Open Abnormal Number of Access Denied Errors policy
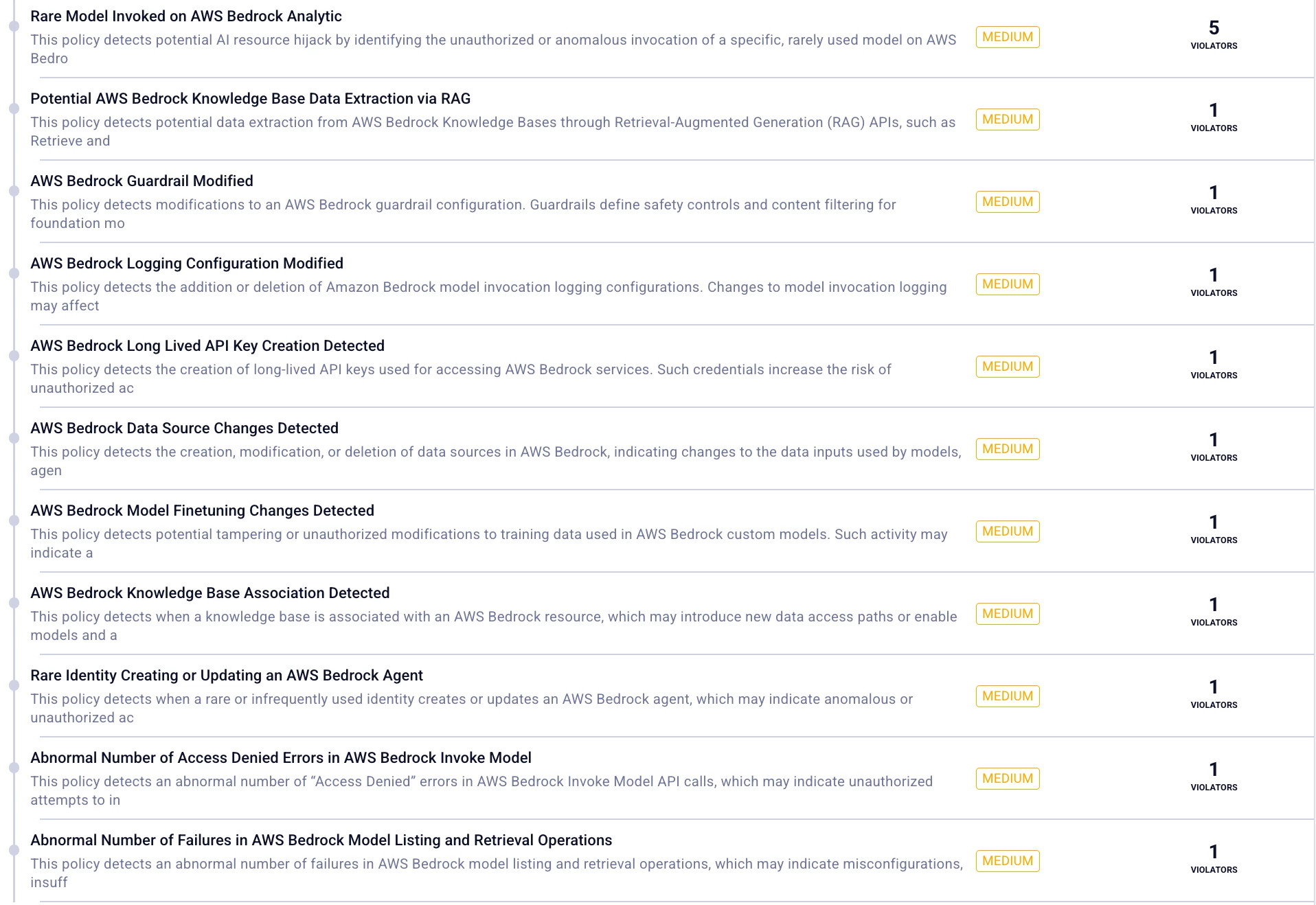Image resolution: width=1316 pixels, height=905 pixels. 281,758
